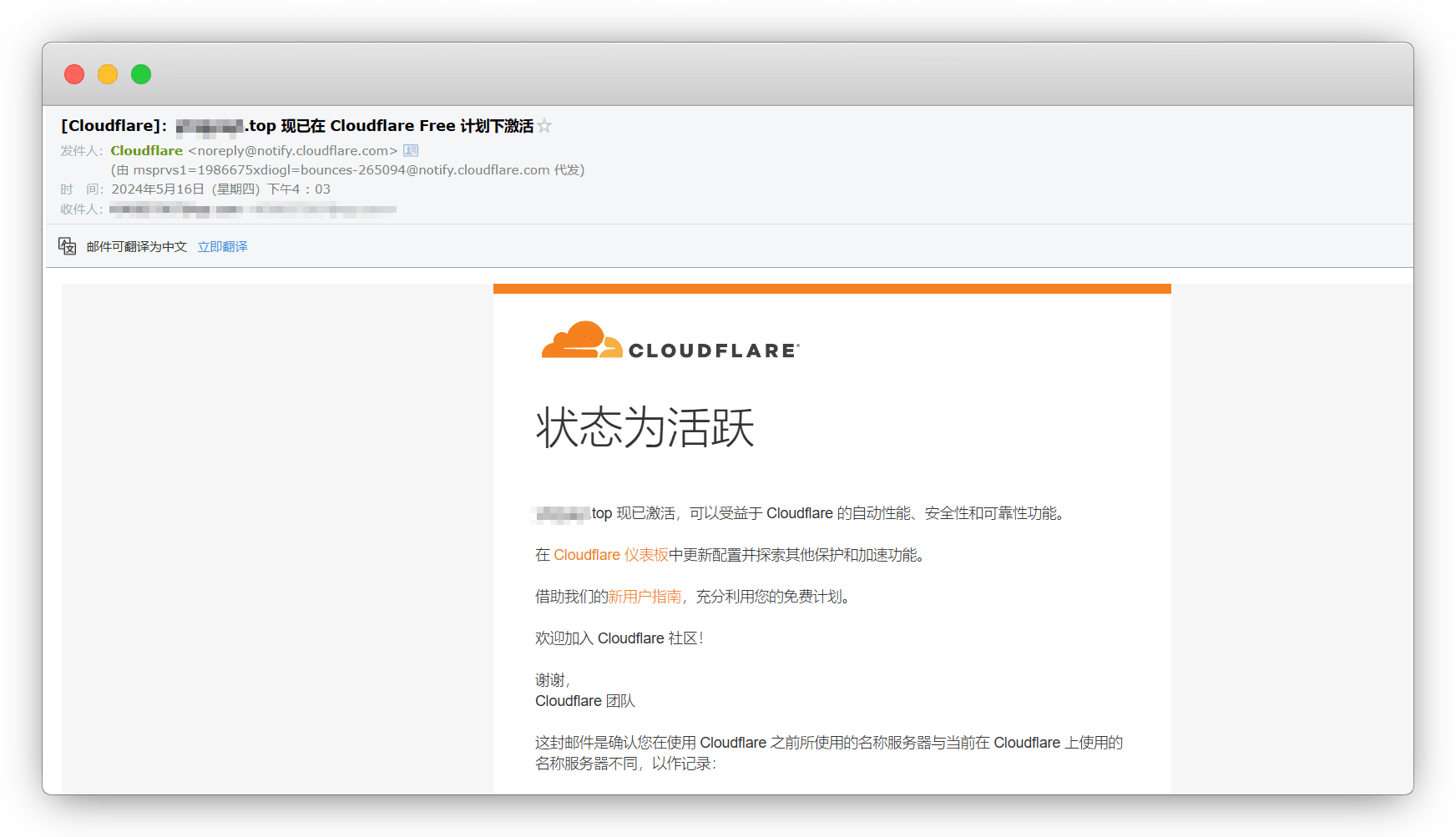Click the green maximize window button
The width and height of the screenshot is (1456, 837).
pyautogui.click(x=141, y=74)
